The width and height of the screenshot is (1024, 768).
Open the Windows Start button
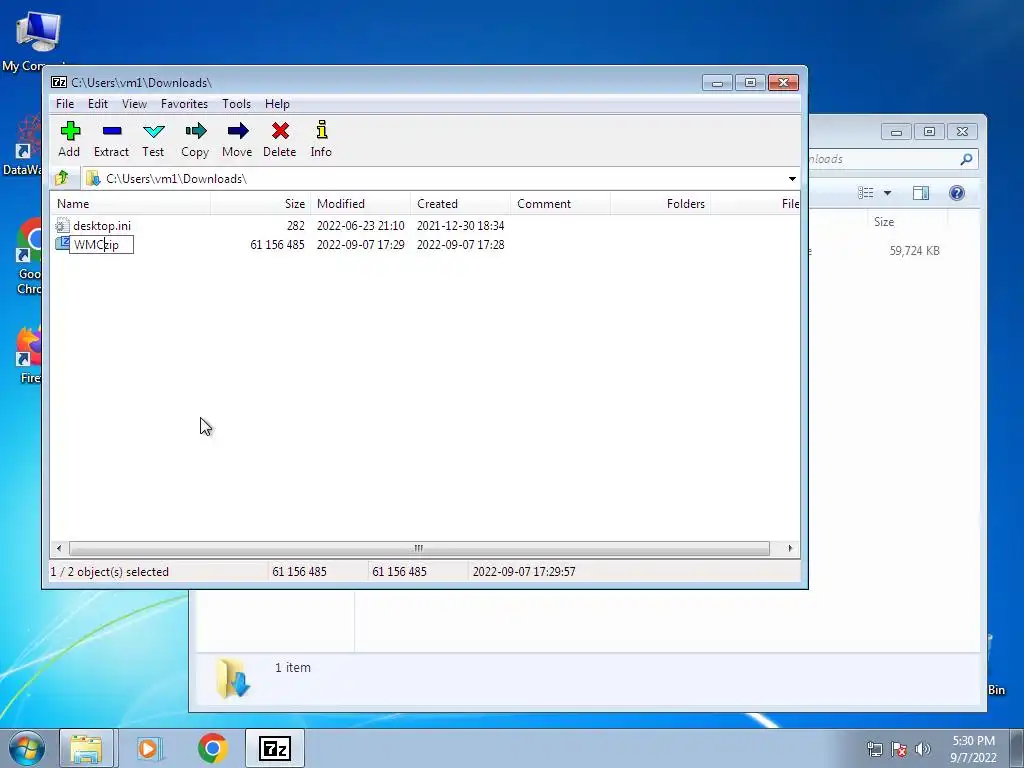(x=26, y=748)
